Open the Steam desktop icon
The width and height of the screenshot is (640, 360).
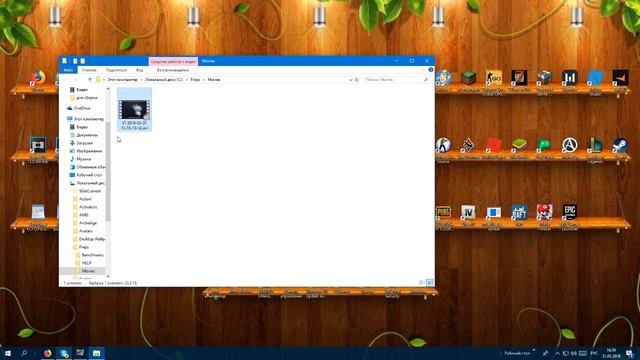point(620,145)
